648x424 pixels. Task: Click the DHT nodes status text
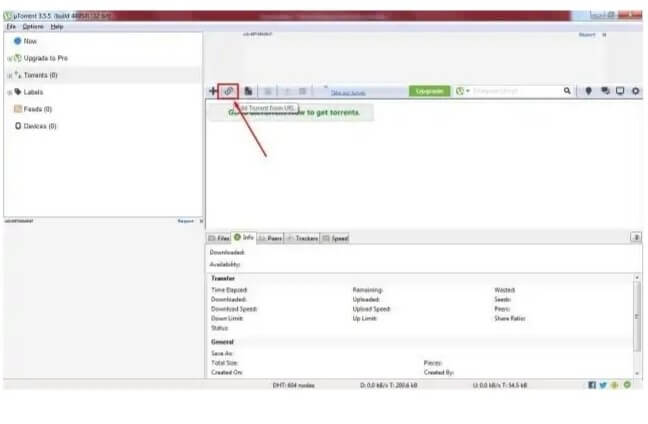coord(293,385)
